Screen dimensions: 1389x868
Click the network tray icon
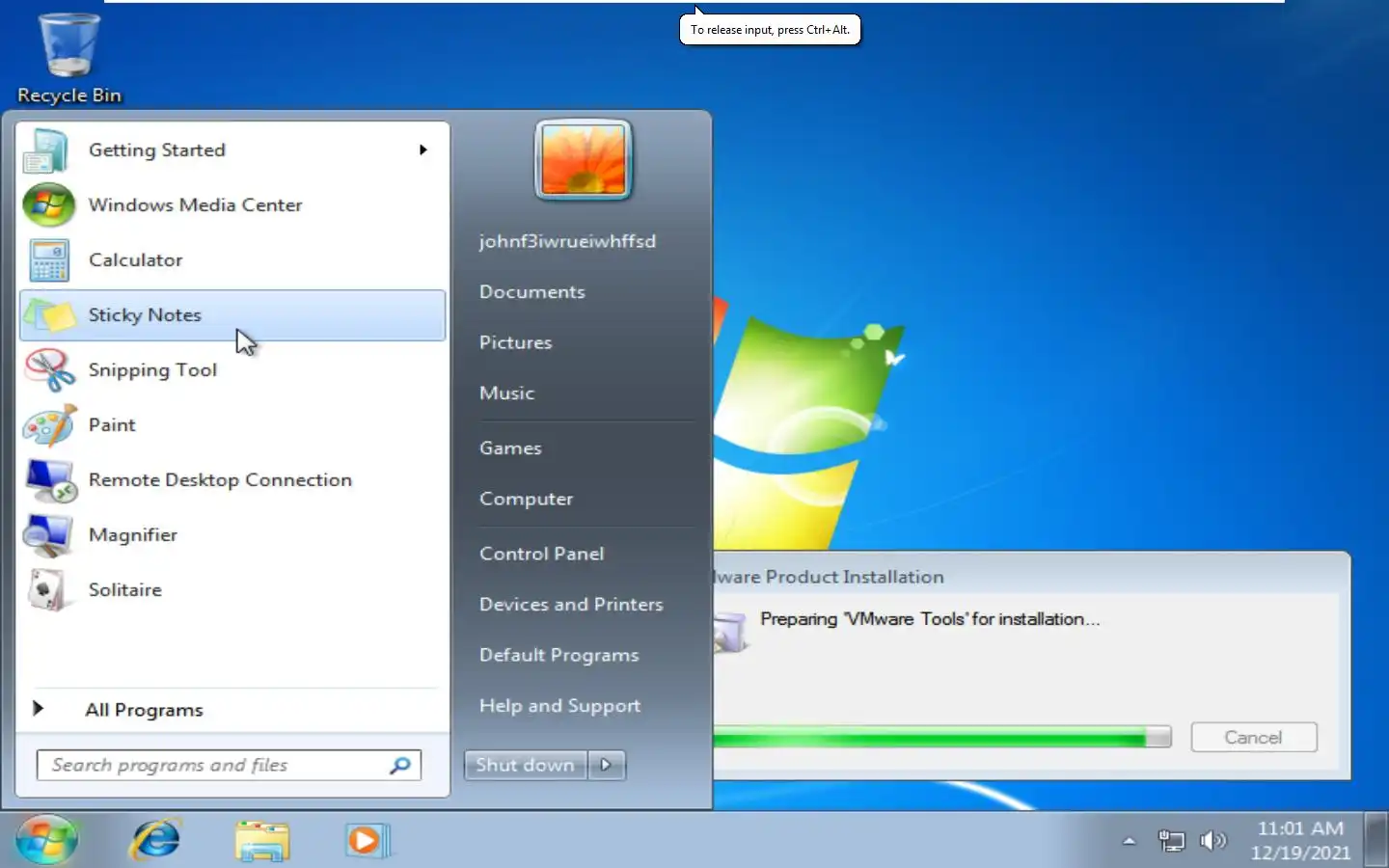coord(1171,841)
